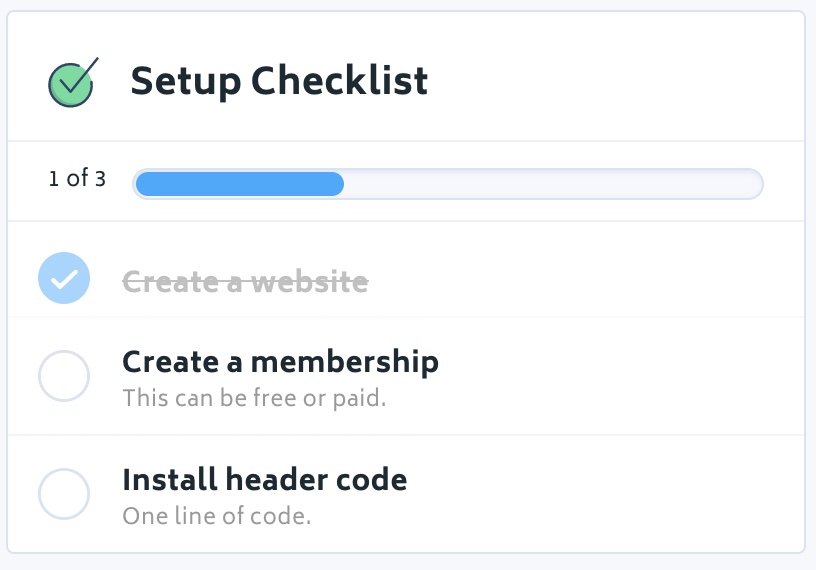Click the Setup Checklist heading

(279, 81)
